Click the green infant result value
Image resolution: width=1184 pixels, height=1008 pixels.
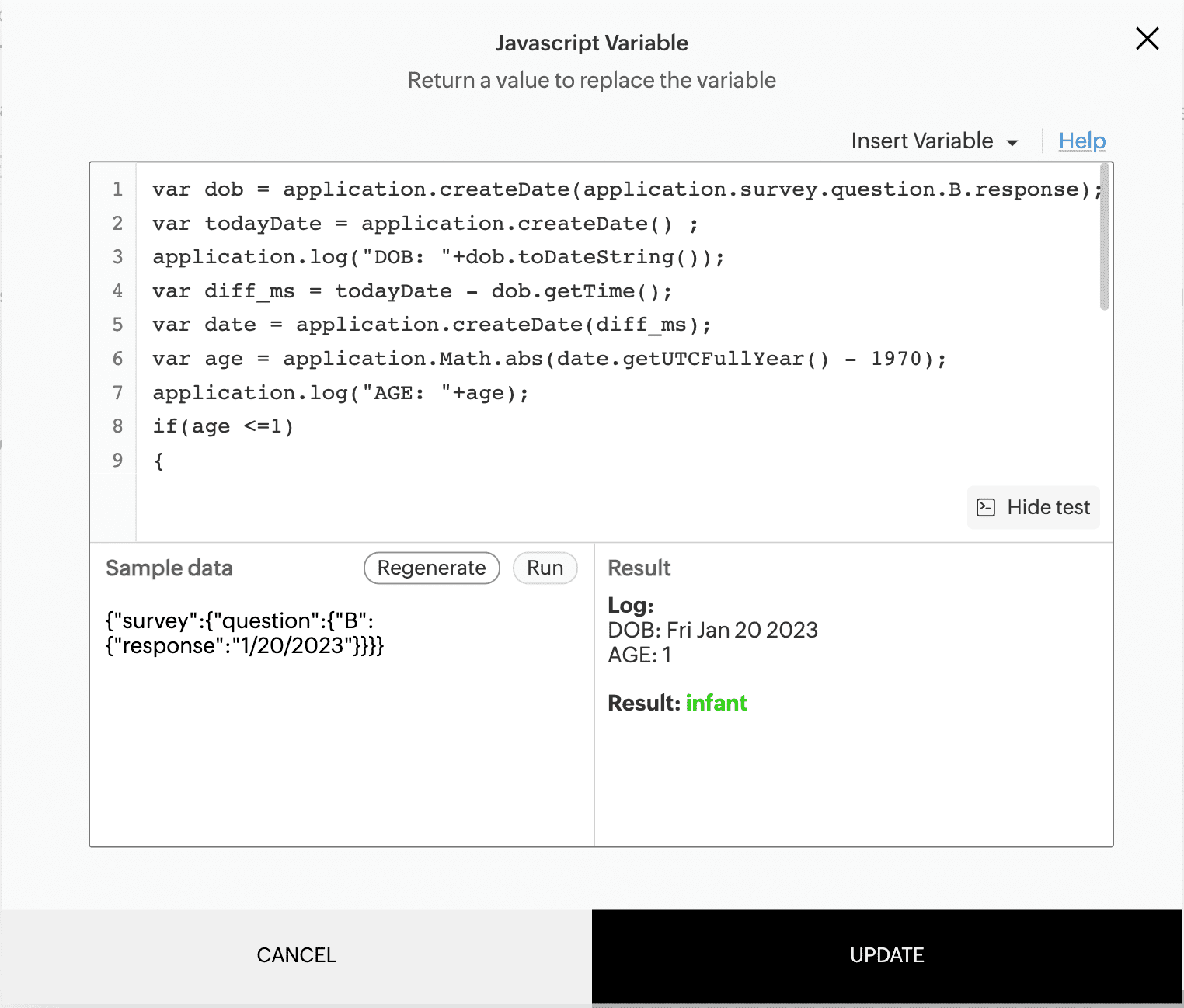tap(716, 703)
